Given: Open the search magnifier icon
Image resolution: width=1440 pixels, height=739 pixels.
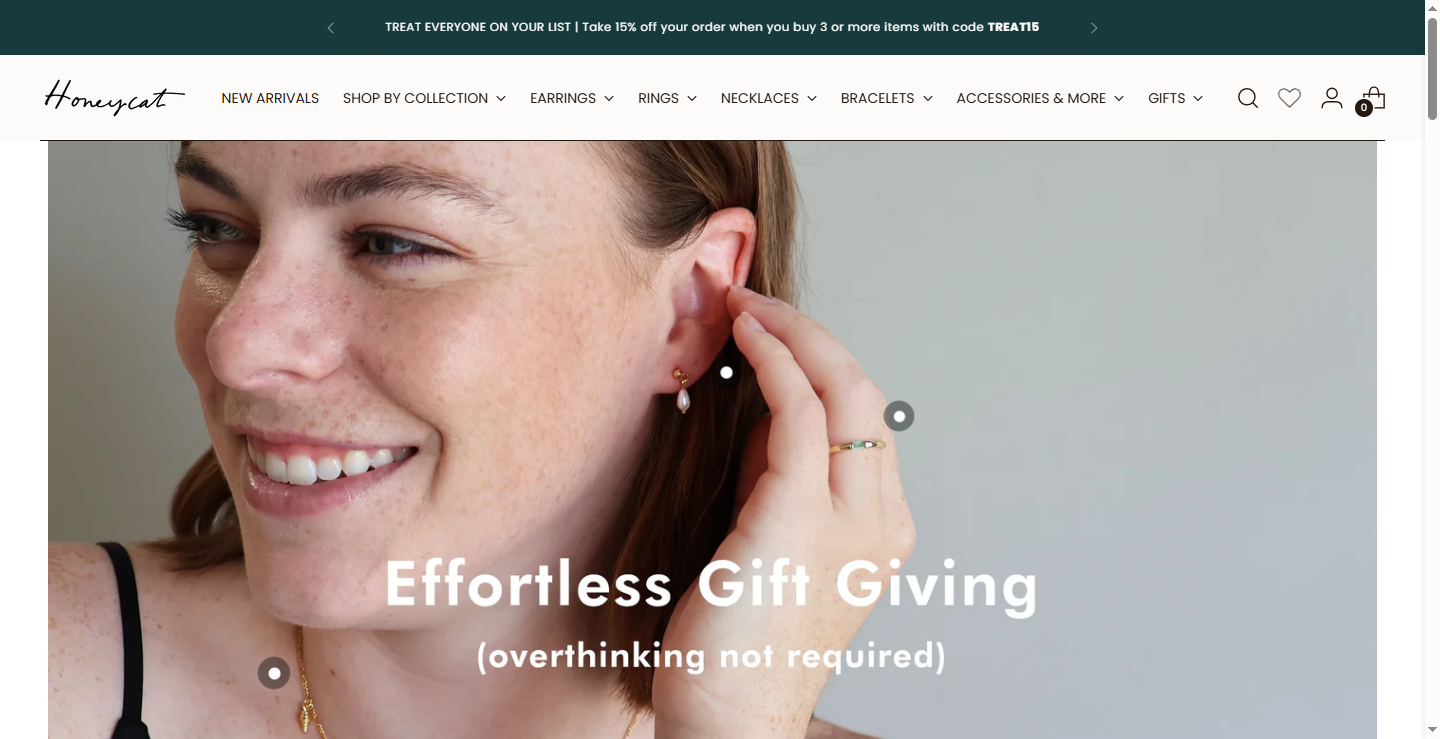Looking at the screenshot, I should [x=1248, y=98].
